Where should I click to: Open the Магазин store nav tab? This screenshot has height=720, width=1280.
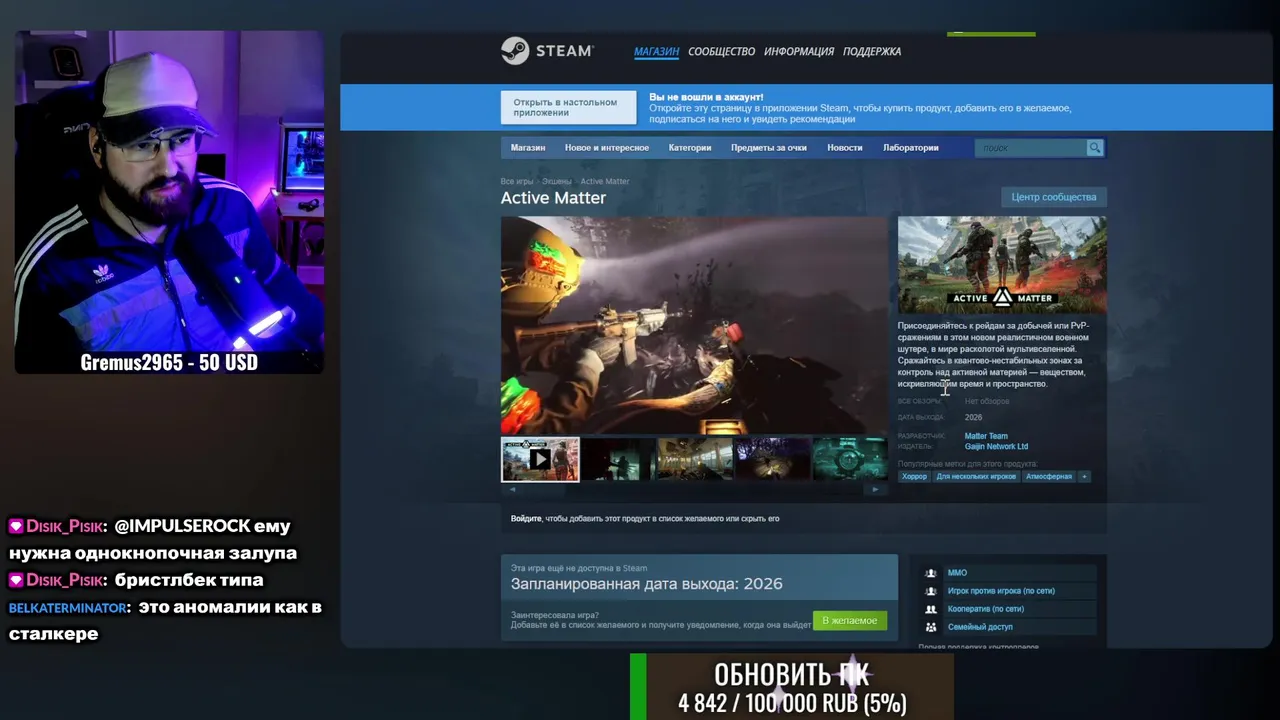(528, 148)
